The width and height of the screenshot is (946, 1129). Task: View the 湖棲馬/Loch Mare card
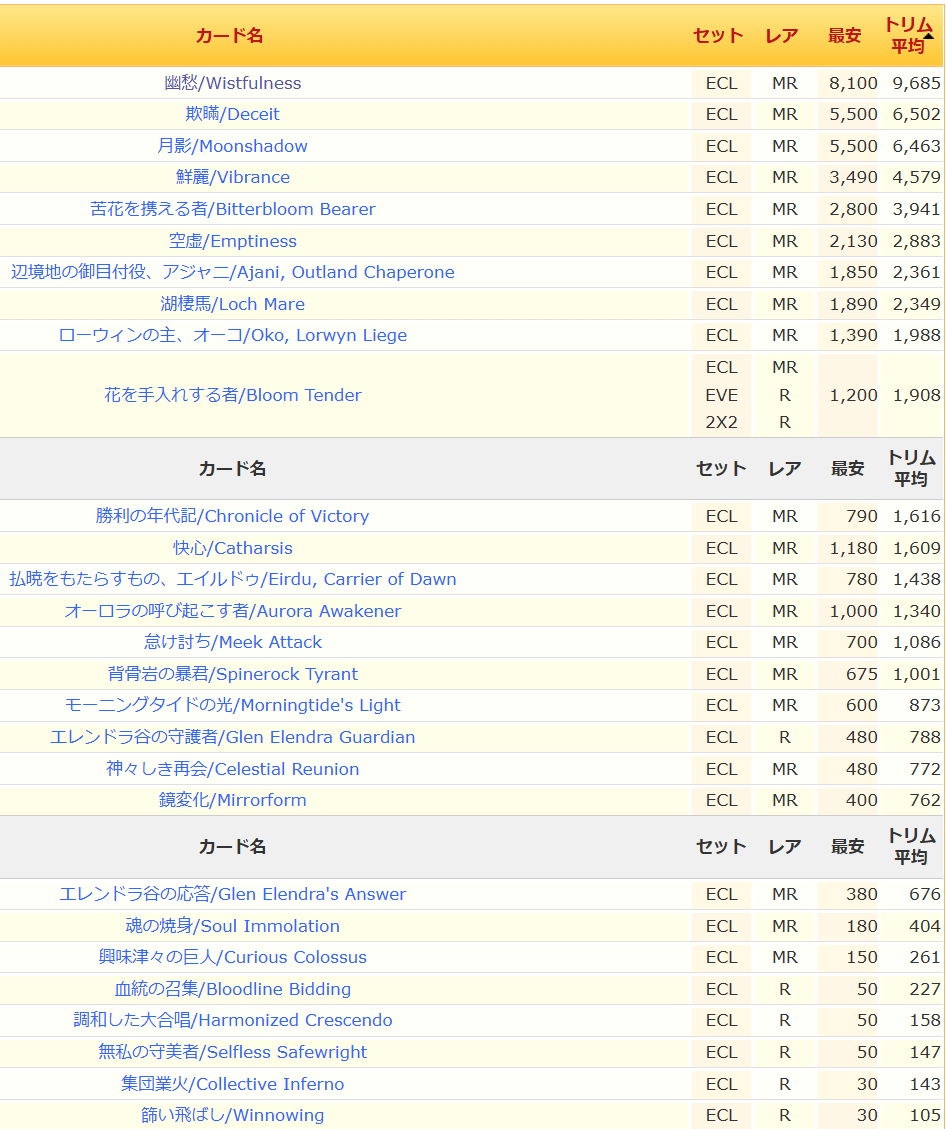(233, 304)
